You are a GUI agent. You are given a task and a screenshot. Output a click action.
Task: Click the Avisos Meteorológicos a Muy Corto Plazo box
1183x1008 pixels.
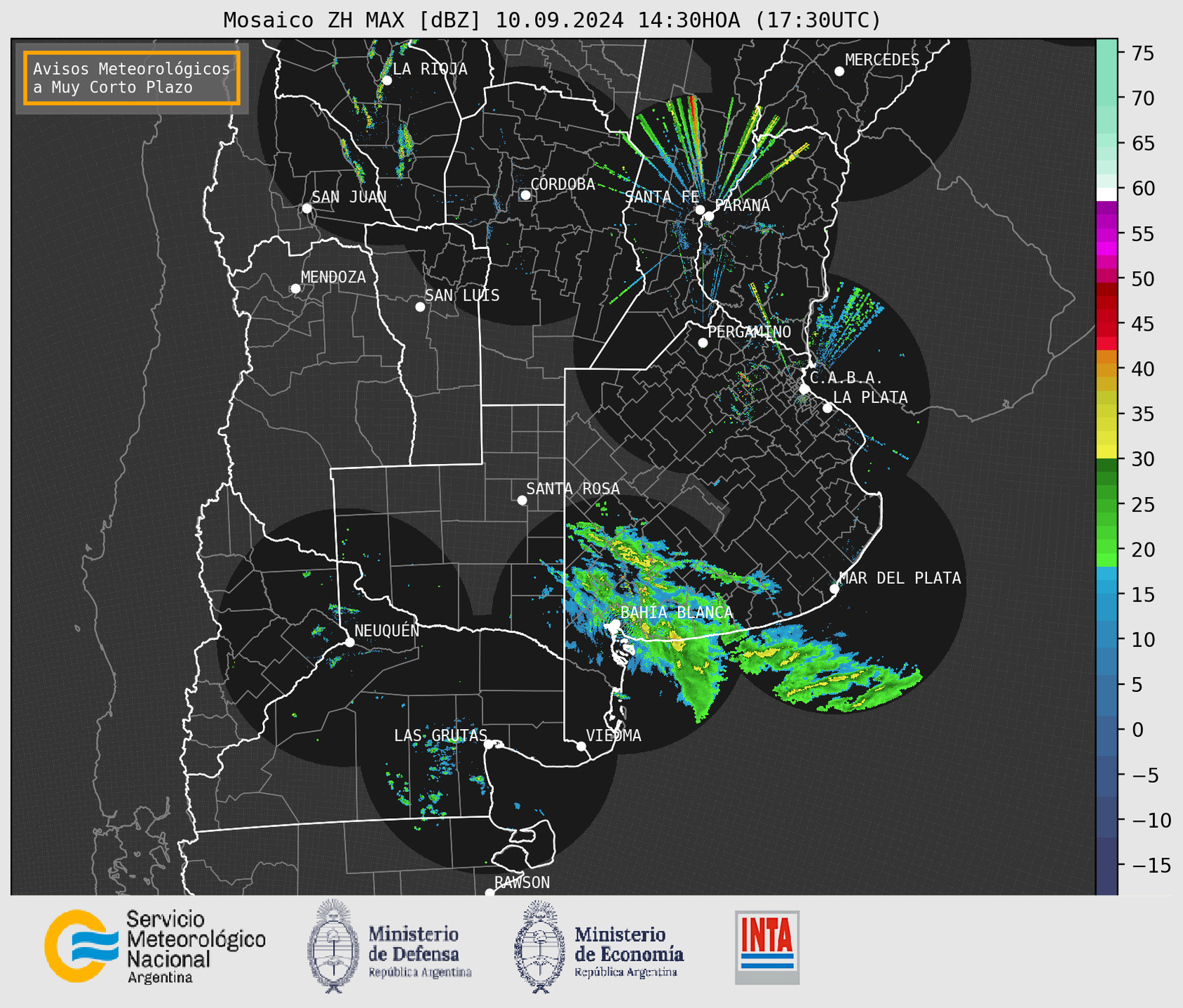pyautogui.click(x=132, y=78)
